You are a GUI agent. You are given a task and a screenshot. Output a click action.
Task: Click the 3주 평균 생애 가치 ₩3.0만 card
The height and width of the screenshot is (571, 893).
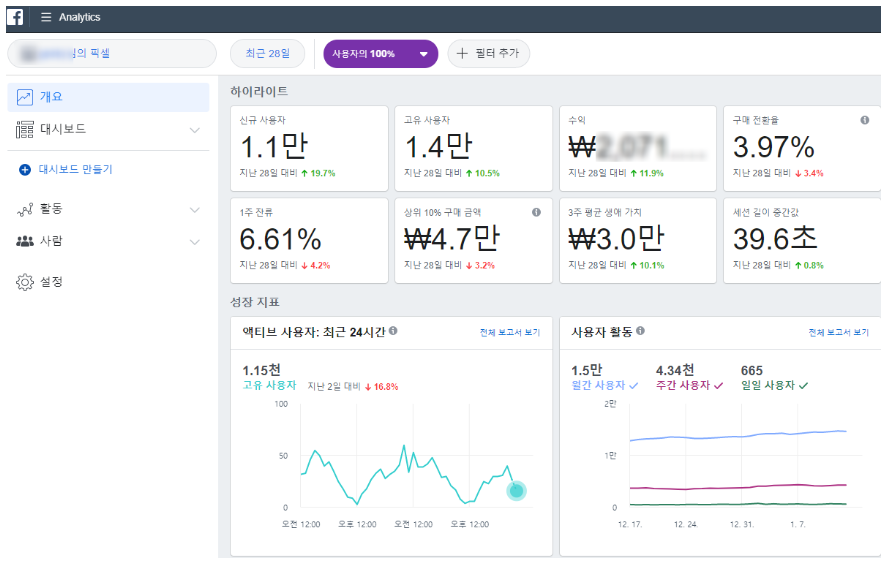click(x=638, y=241)
